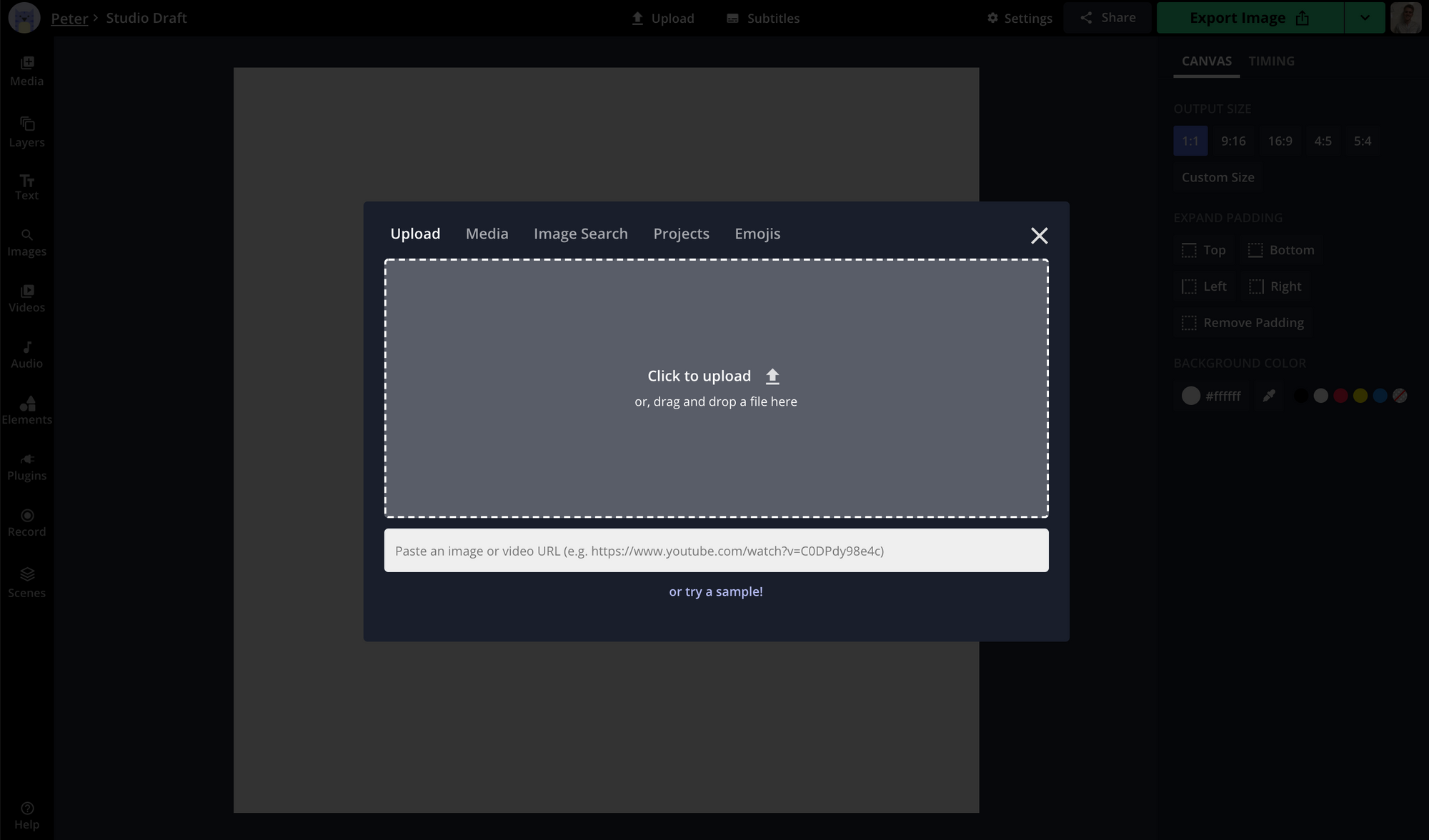This screenshot has width=1429, height=840.
Task: Toggle Right expand padding
Action: (1275, 286)
